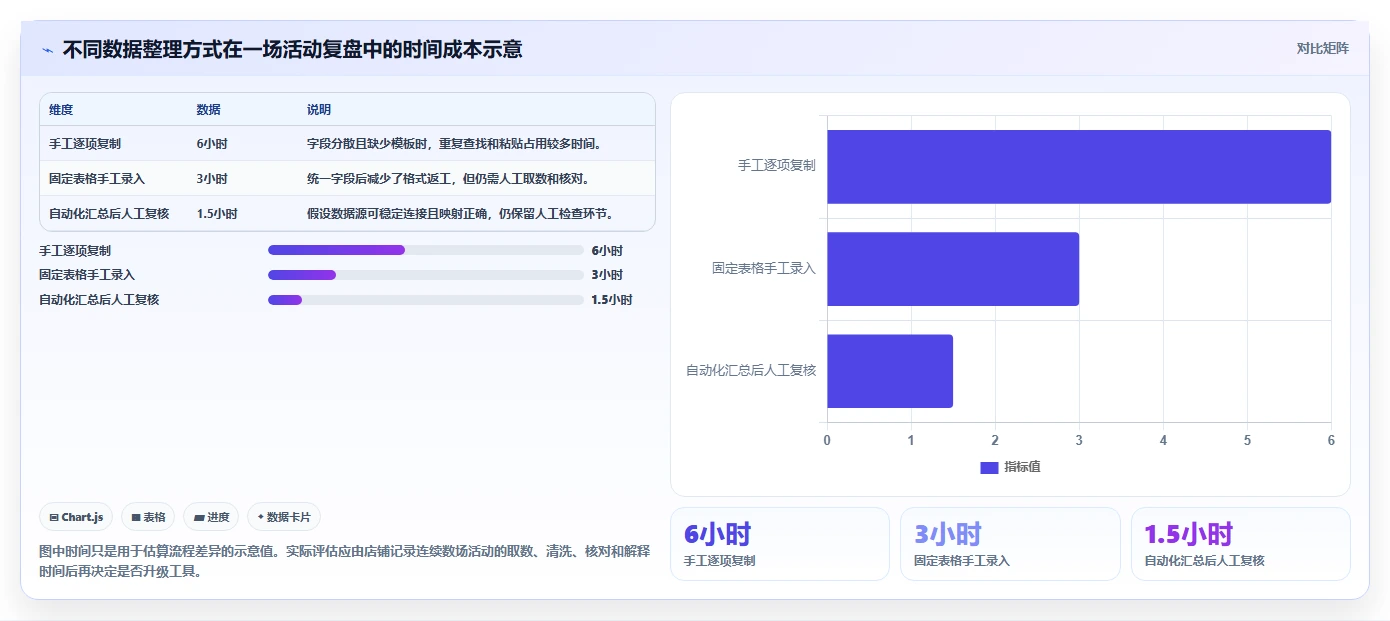Click description starting with 统一字段后减少了格式返工
1390x621 pixels.
coord(448,179)
